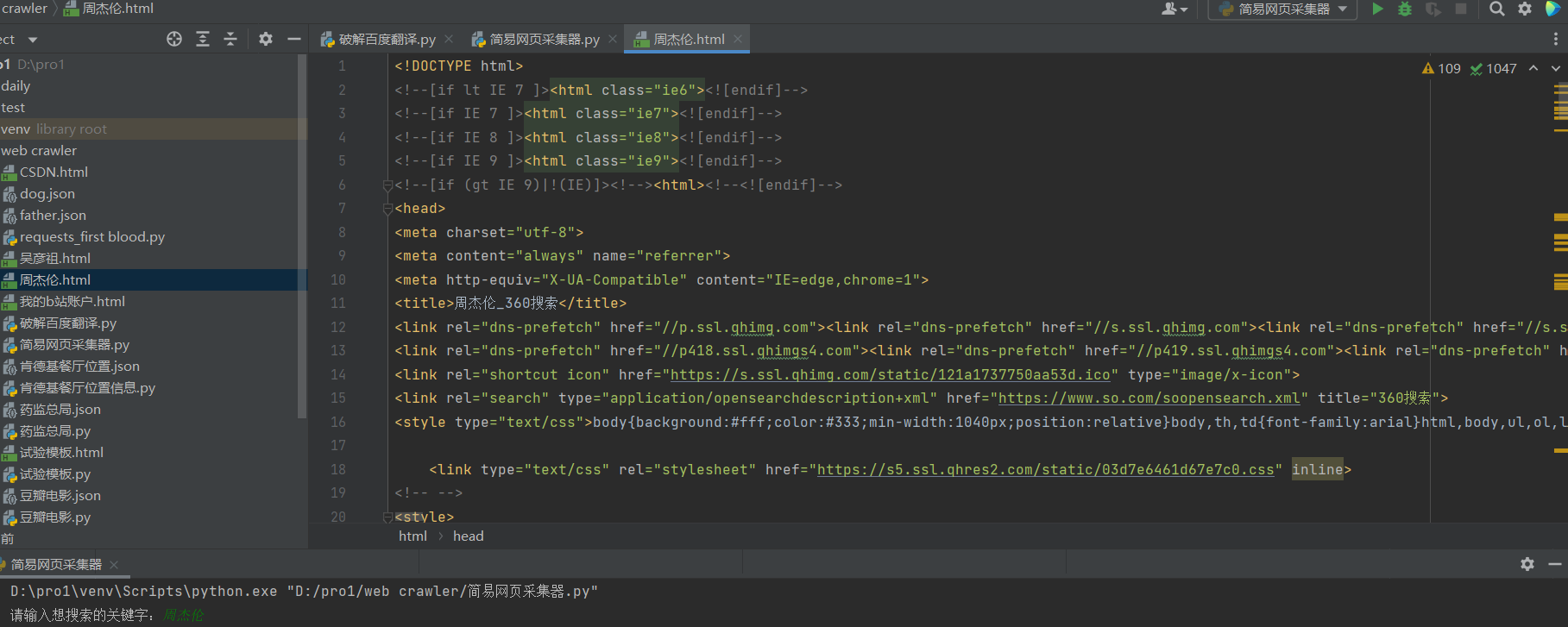Open requests_first blood.py file
The image size is (1568, 627).
[91, 237]
